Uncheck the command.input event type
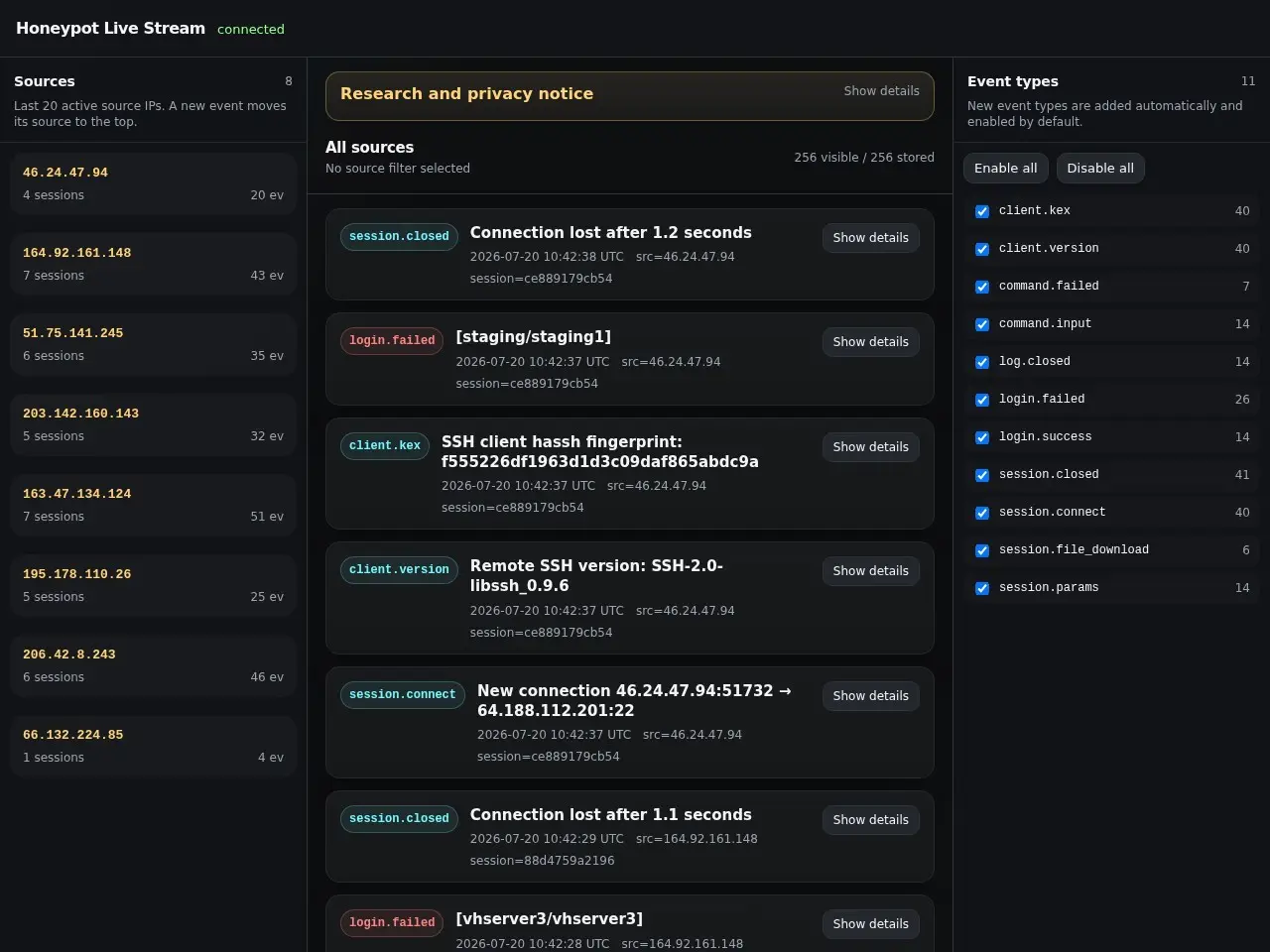The height and width of the screenshot is (952, 1270). pyautogui.click(x=982, y=324)
